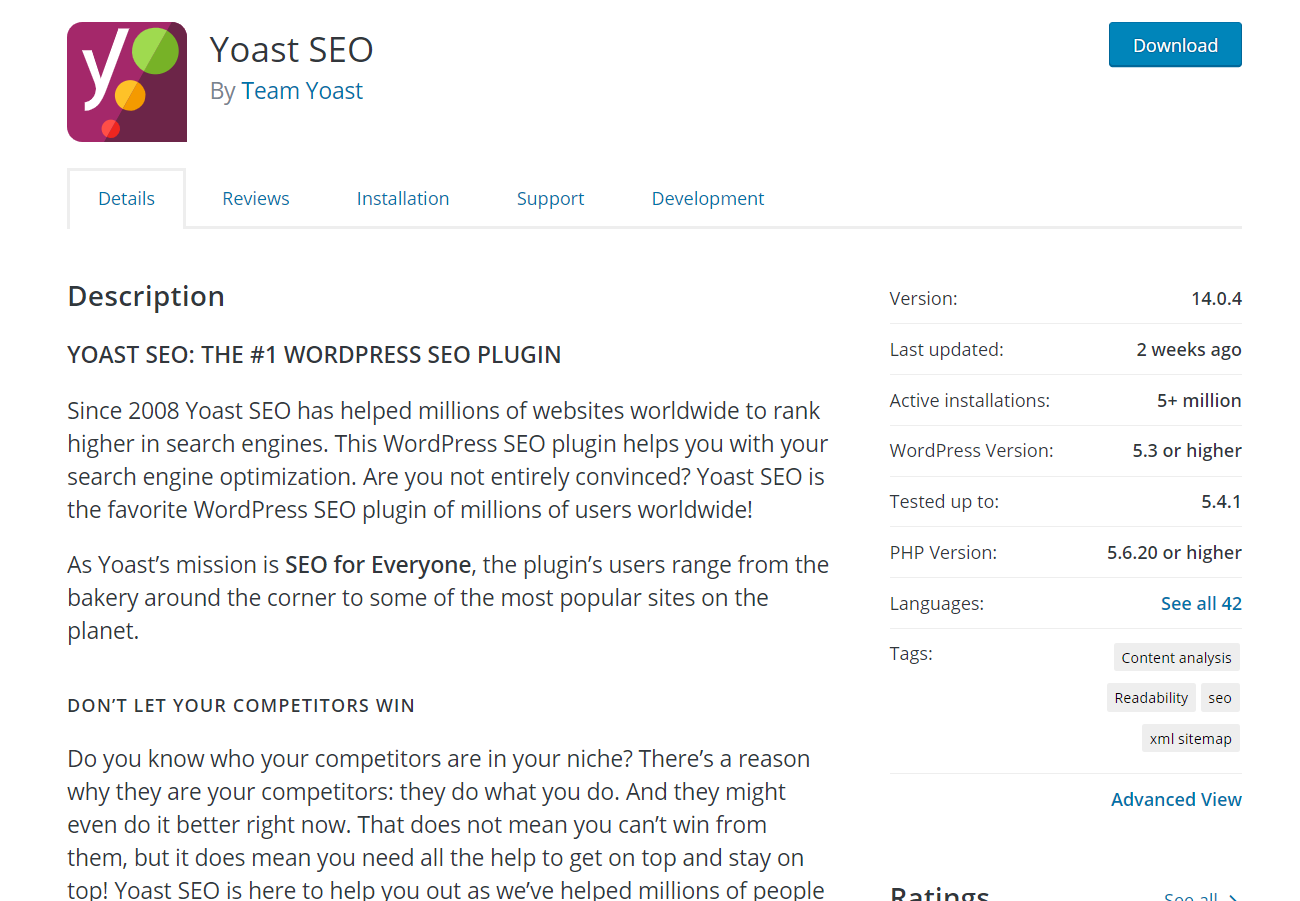Click the See all 42 languages link
This screenshot has height=901, width=1300.
1201,603
